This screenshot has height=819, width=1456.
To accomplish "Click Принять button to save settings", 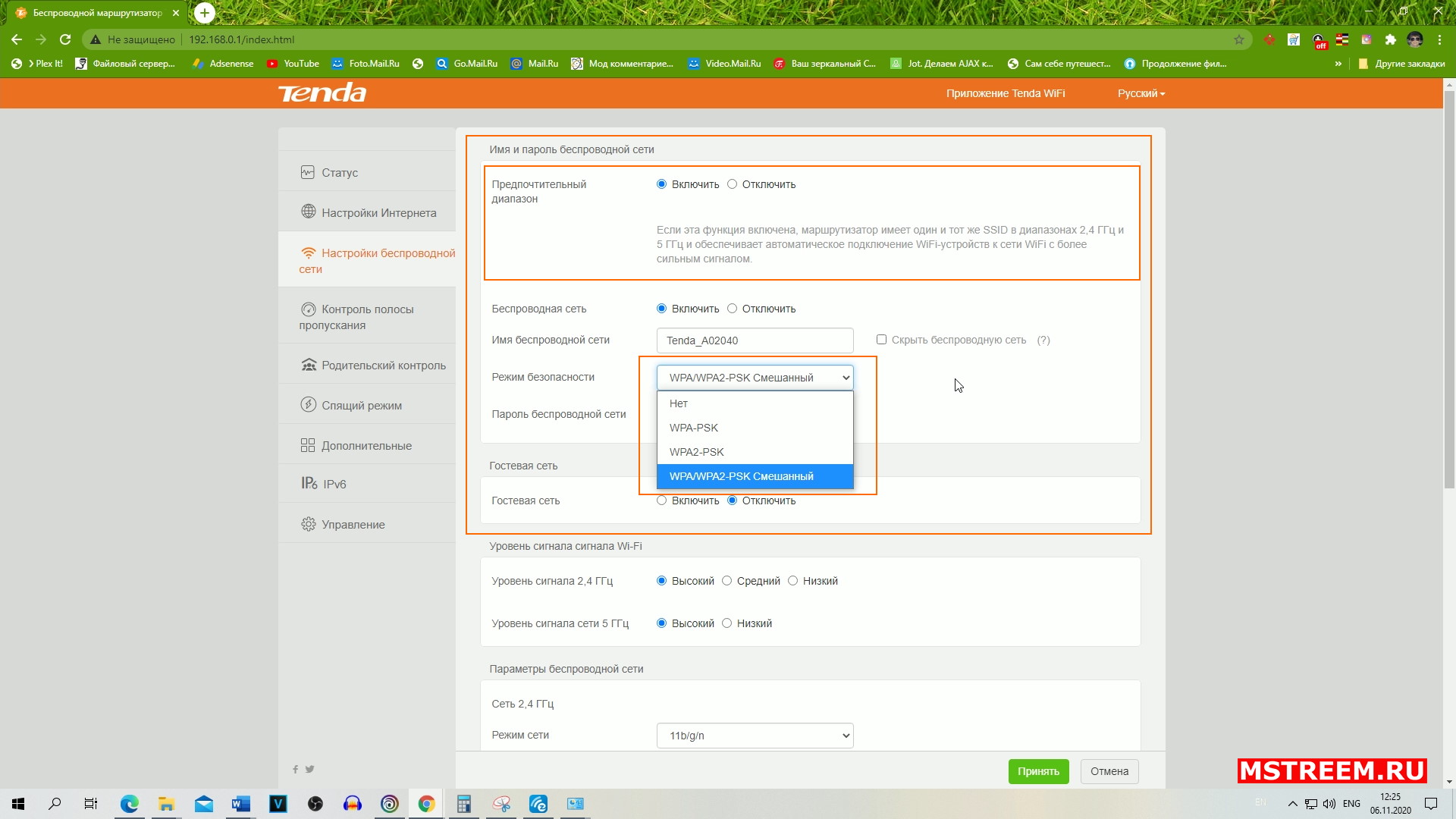I will pos(1039,771).
